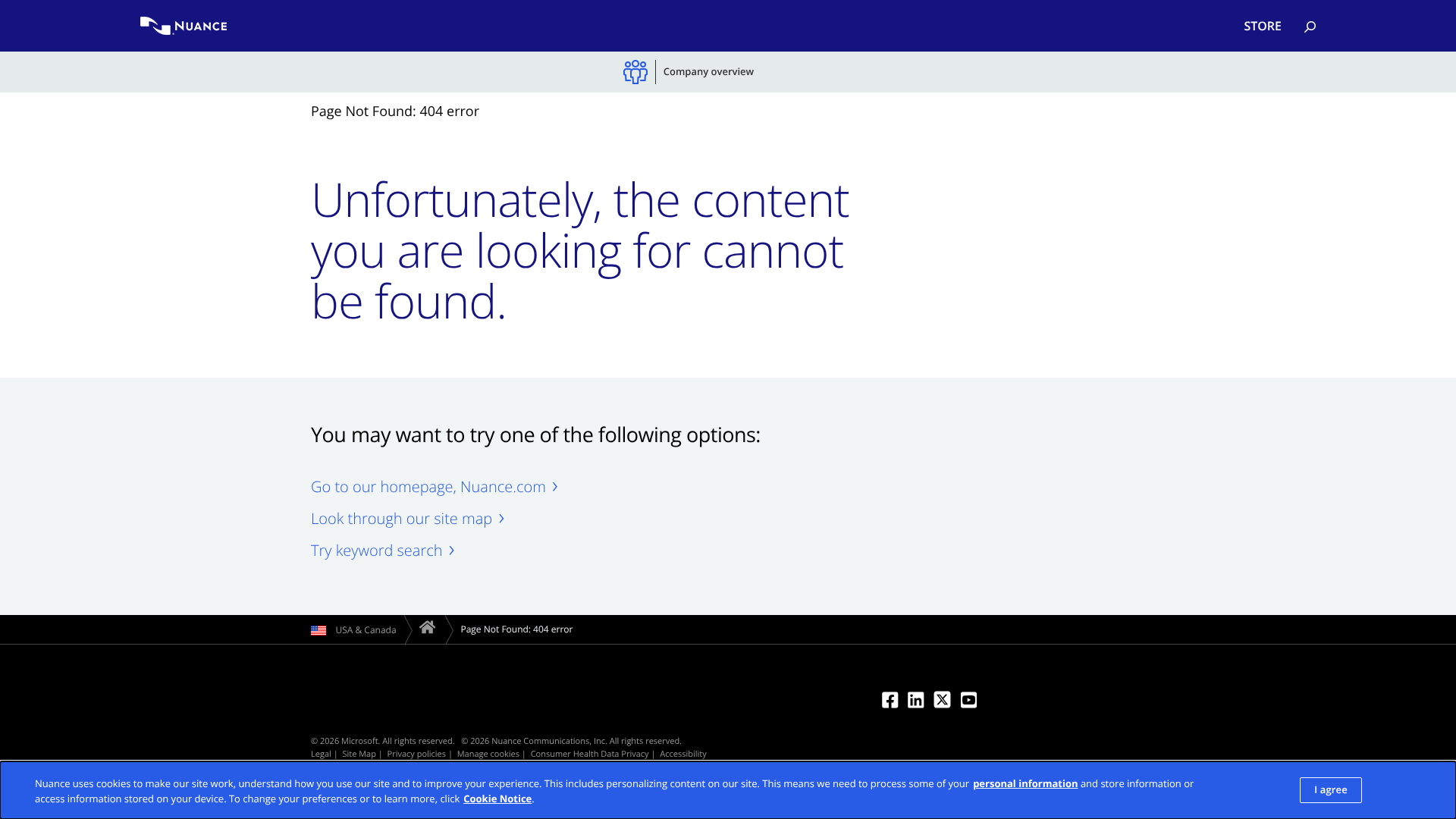The image size is (1456, 819).
Task: Open the Facebook social icon
Action: [x=890, y=700]
